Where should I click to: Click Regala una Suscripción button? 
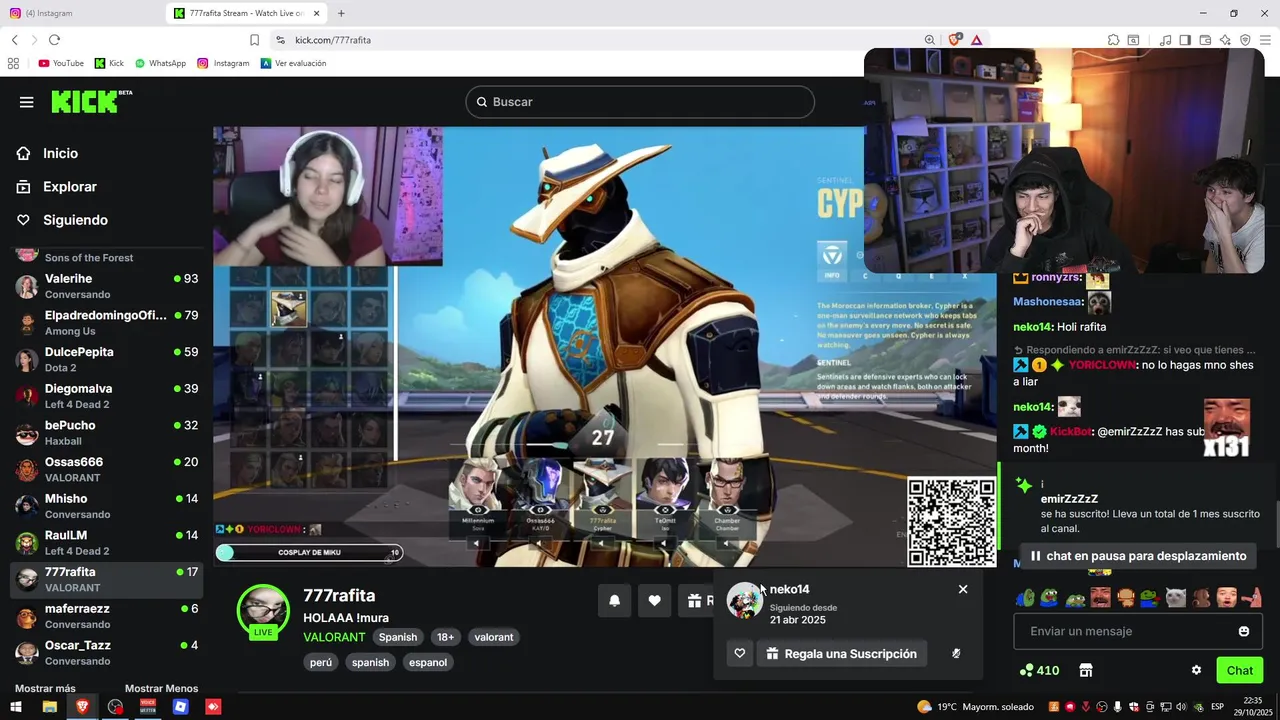click(841, 653)
